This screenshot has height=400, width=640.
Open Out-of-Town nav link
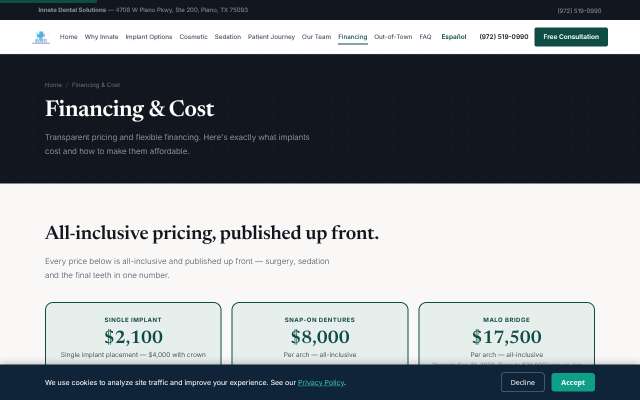point(393,37)
